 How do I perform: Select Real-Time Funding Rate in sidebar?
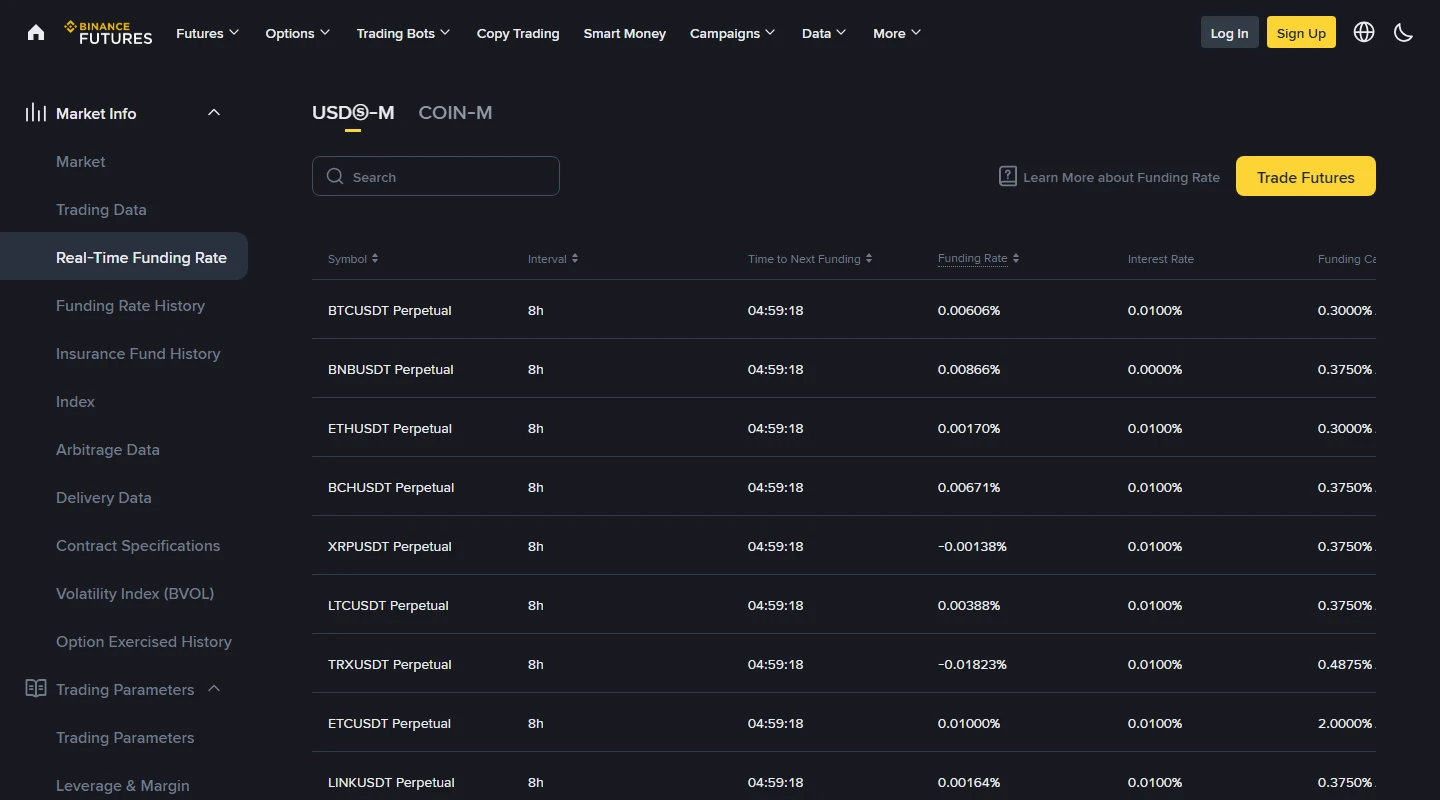(x=124, y=257)
